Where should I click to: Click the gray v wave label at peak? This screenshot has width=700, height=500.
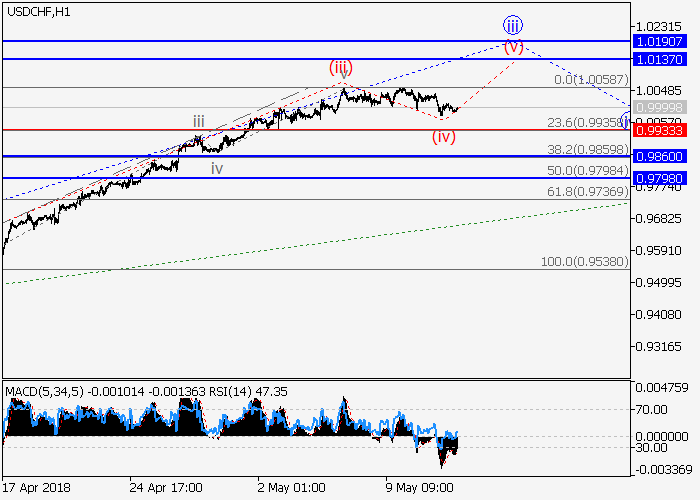(343, 76)
